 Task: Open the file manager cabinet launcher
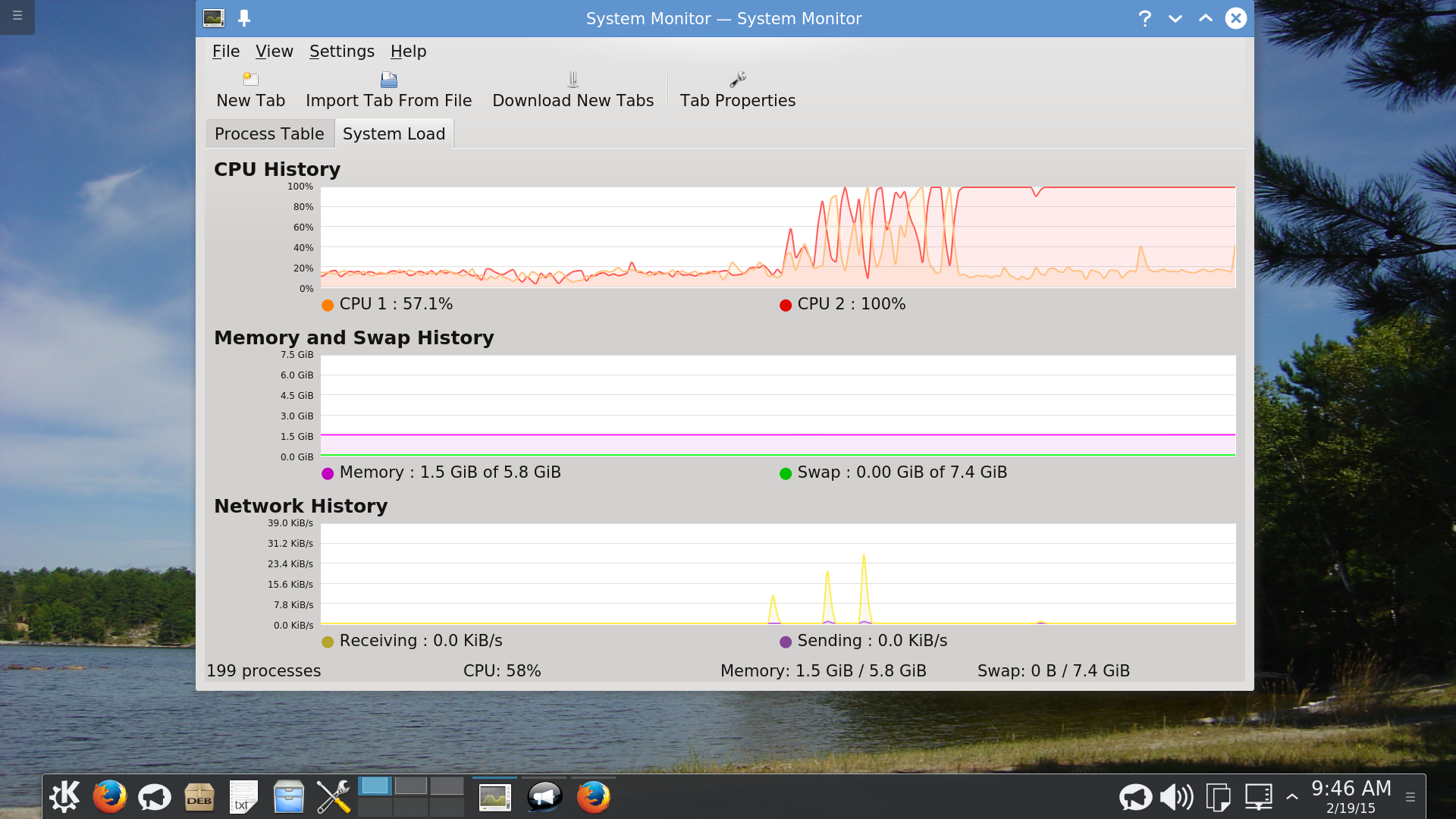288,796
